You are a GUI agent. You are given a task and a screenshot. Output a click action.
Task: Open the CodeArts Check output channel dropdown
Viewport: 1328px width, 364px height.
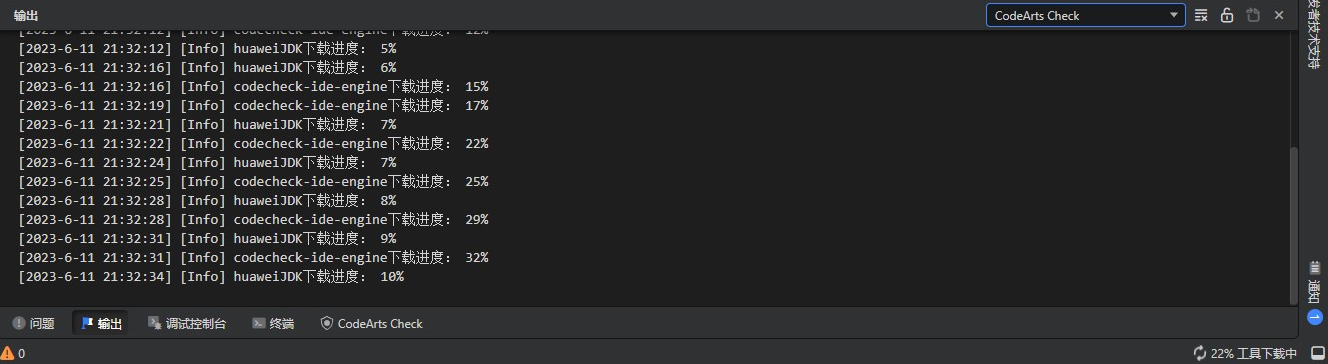1085,15
